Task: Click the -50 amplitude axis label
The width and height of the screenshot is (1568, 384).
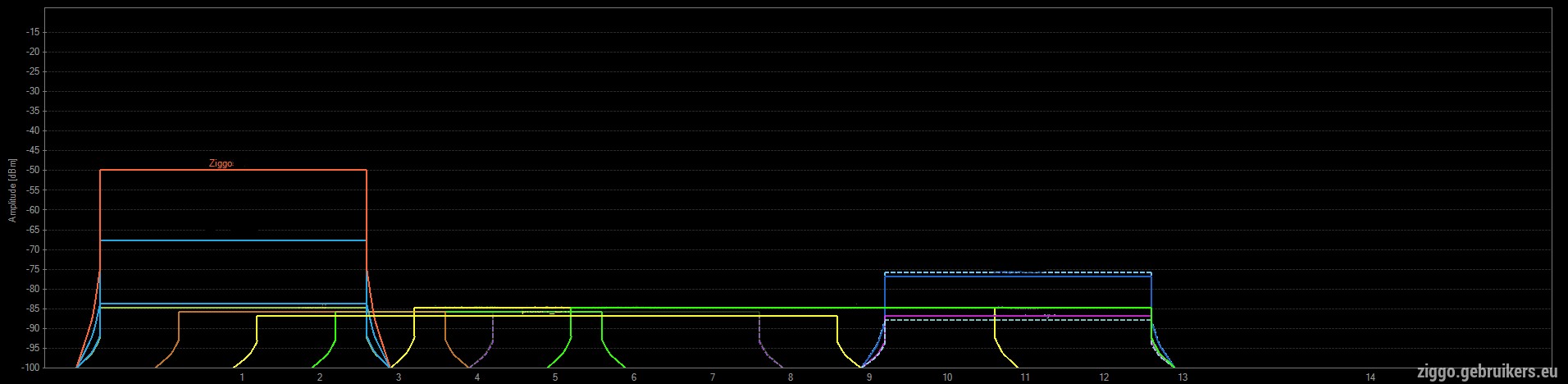Action: pos(35,171)
